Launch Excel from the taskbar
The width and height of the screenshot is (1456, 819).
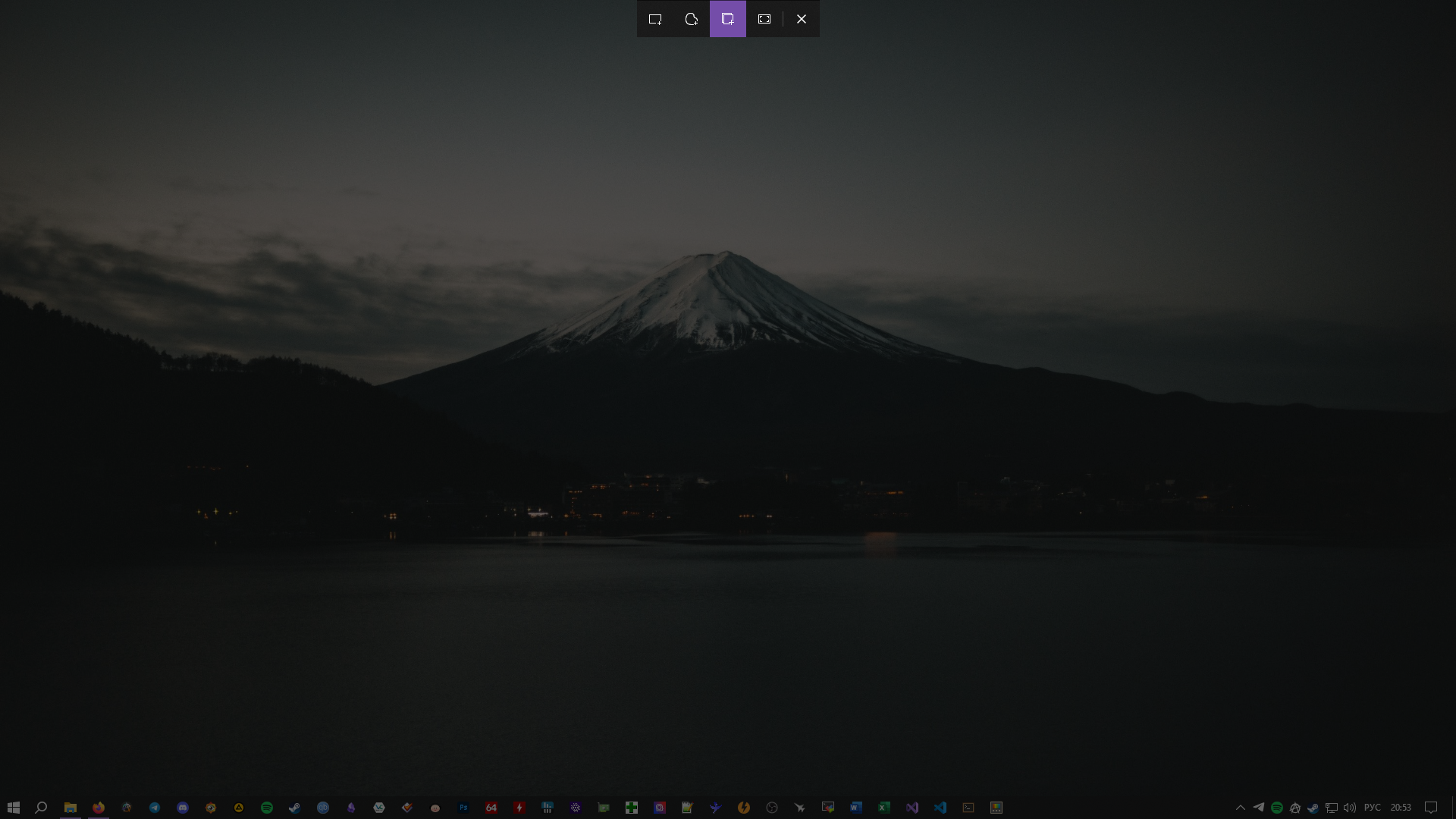coord(884,808)
